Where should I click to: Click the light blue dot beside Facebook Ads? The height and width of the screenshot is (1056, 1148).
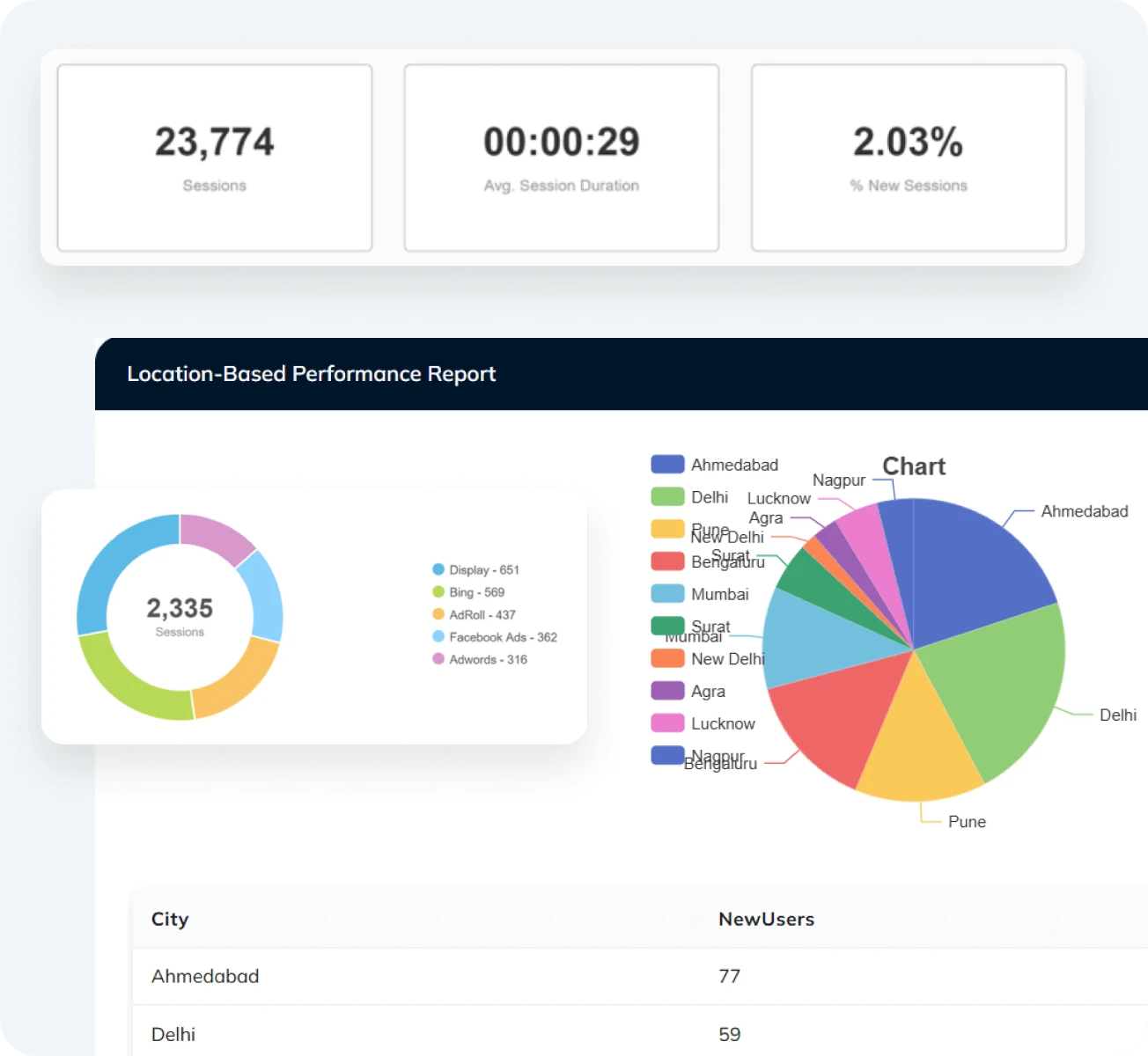(438, 637)
